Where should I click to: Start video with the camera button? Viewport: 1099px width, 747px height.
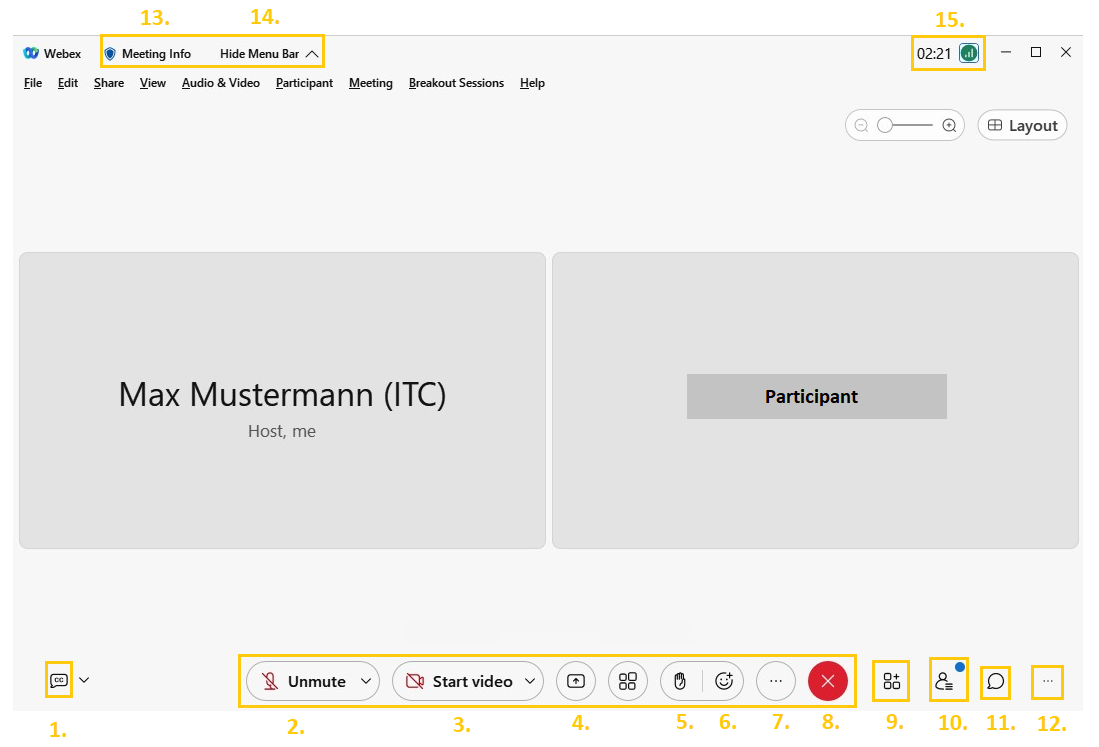coord(458,681)
